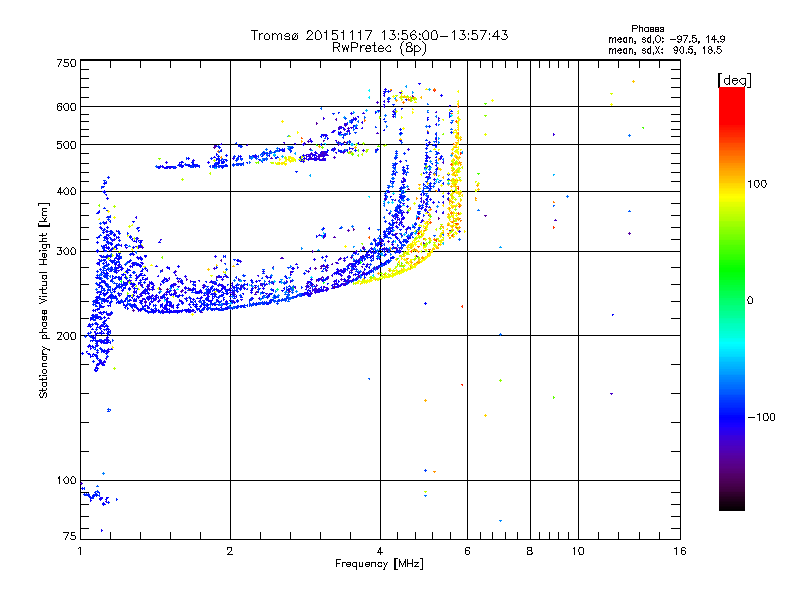
Task: Click the 'RwPretec (8p)' subtitle
Action: 379,48
